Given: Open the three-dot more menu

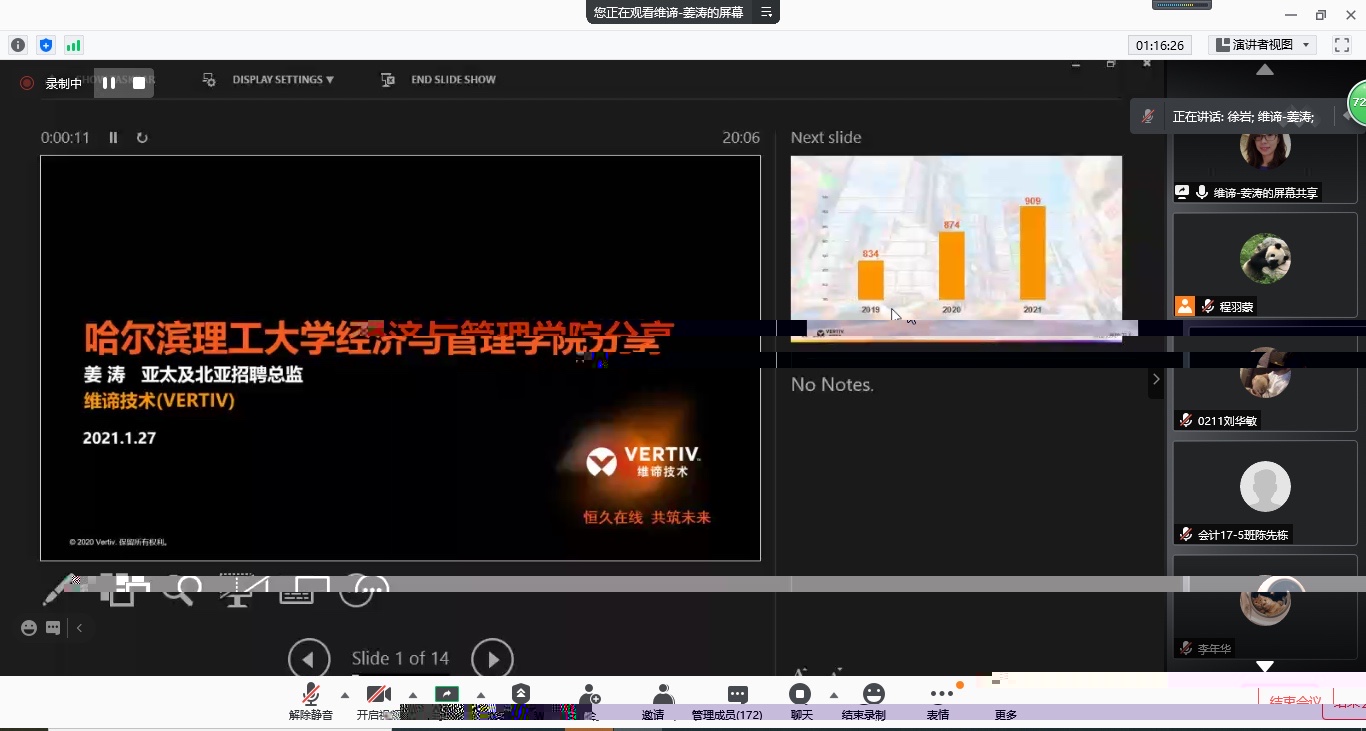Looking at the screenshot, I should tap(941, 694).
